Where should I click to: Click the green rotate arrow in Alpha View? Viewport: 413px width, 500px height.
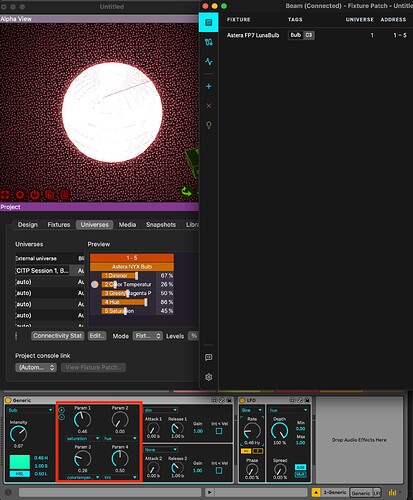tap(186, 191)
